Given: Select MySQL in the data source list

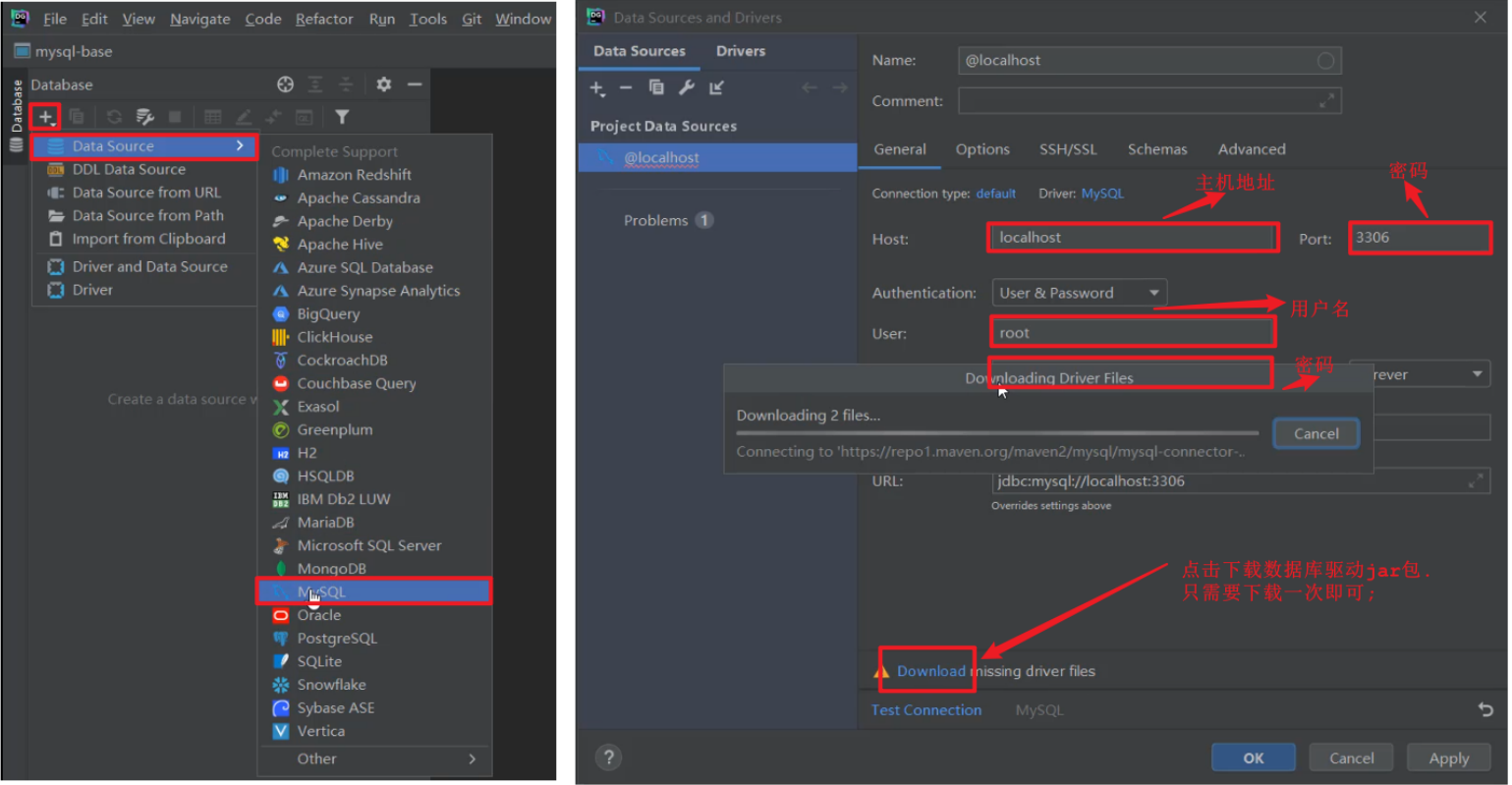Looking at the screenshot, I should [x=374, y=591].
